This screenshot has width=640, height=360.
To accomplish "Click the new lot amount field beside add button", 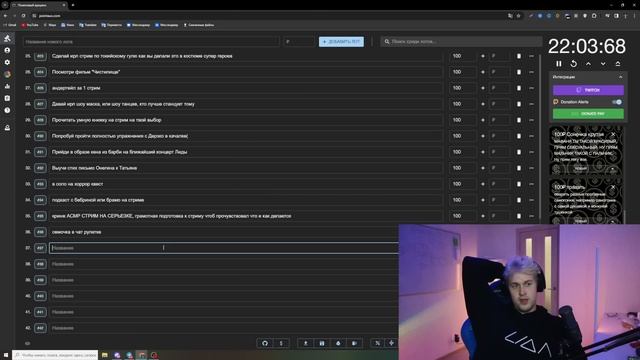I will click(x=300, y=42).
